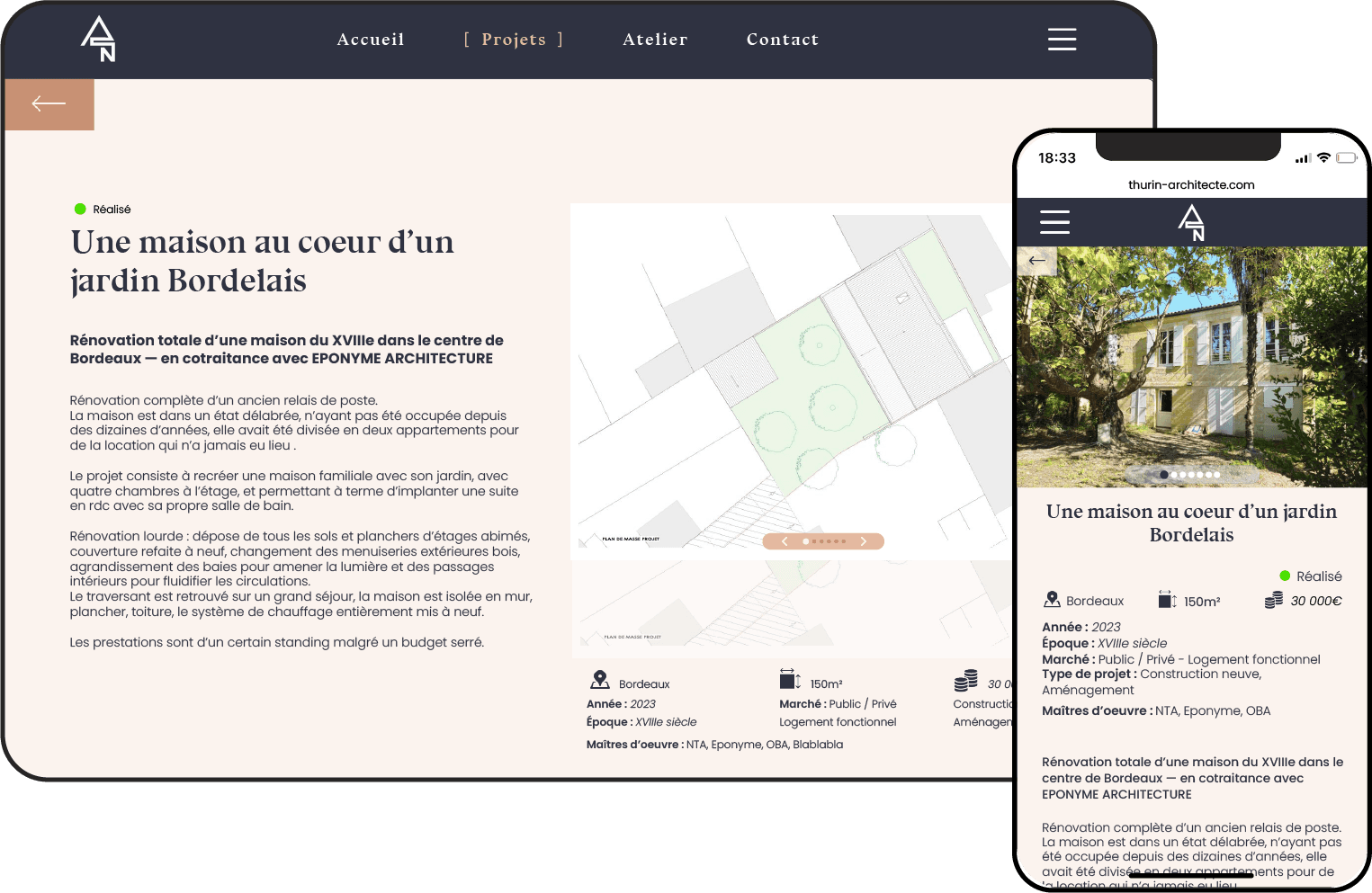Tap the AN logo in the mobile header

pyautogui.click(x=1190, y=222)
